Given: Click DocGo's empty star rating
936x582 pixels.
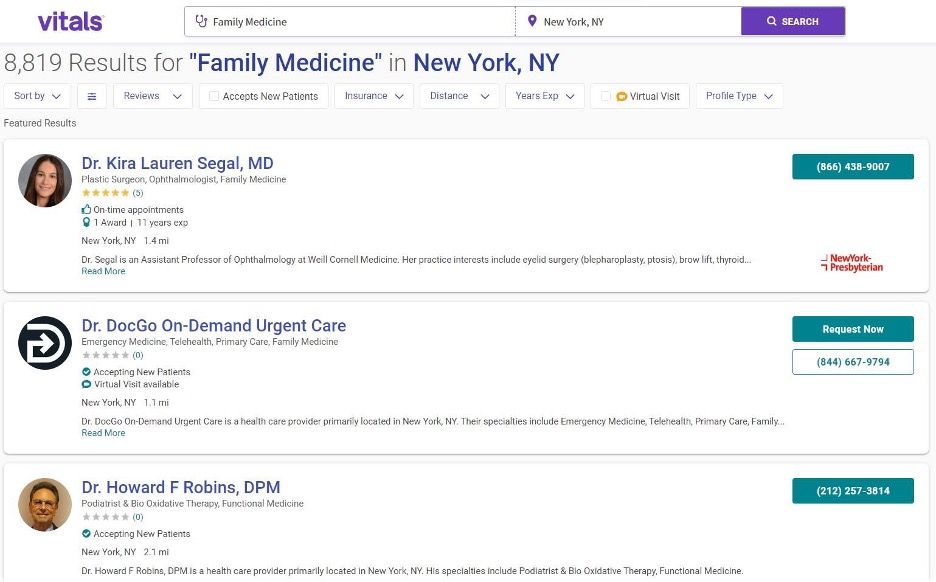Looking at the screenshot, I should pos(106,355).
